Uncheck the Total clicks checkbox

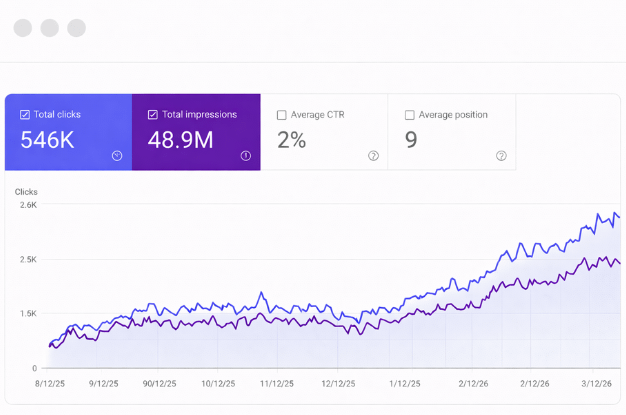pos(25,115)
